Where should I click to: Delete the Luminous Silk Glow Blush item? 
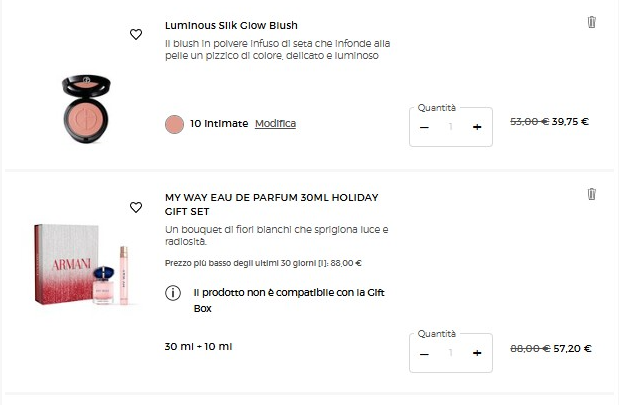tap(591, 22)
